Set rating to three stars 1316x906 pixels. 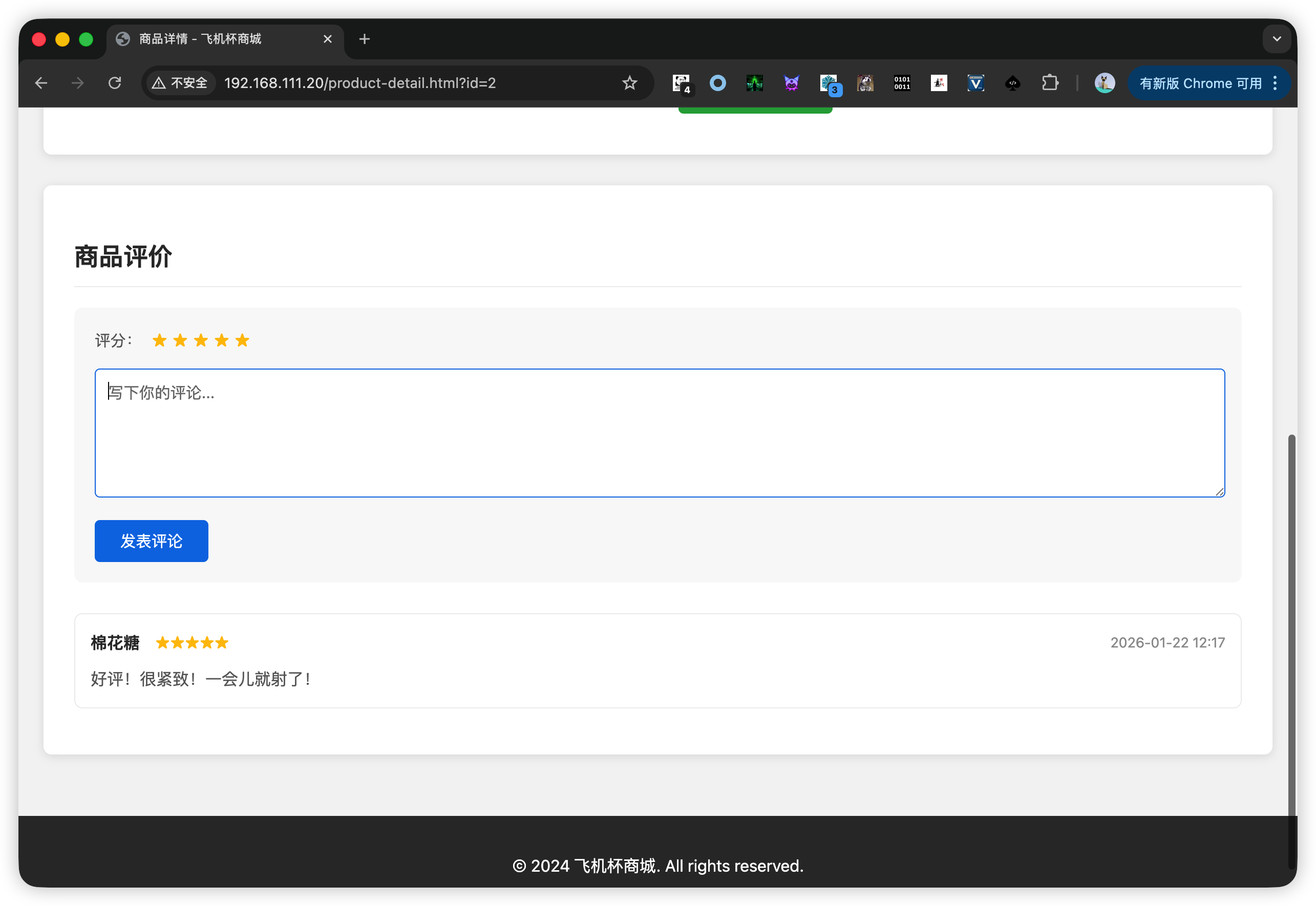point(201,340)
